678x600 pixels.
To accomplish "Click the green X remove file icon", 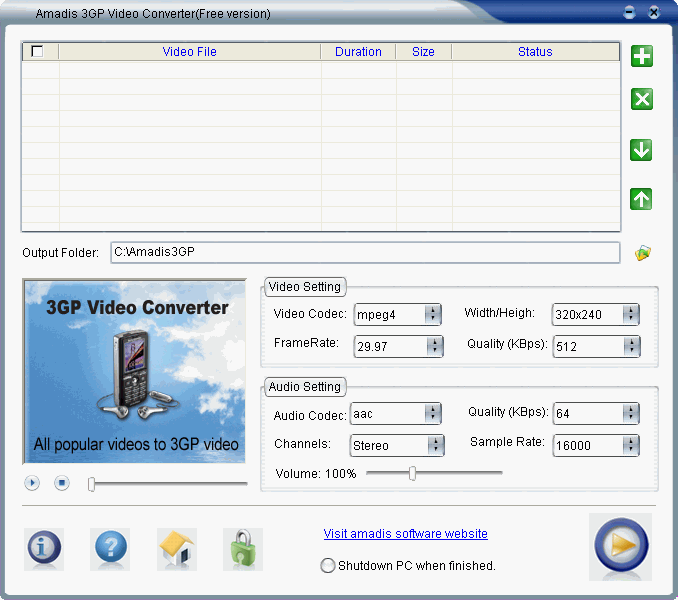I will click(x=642, y=99).
